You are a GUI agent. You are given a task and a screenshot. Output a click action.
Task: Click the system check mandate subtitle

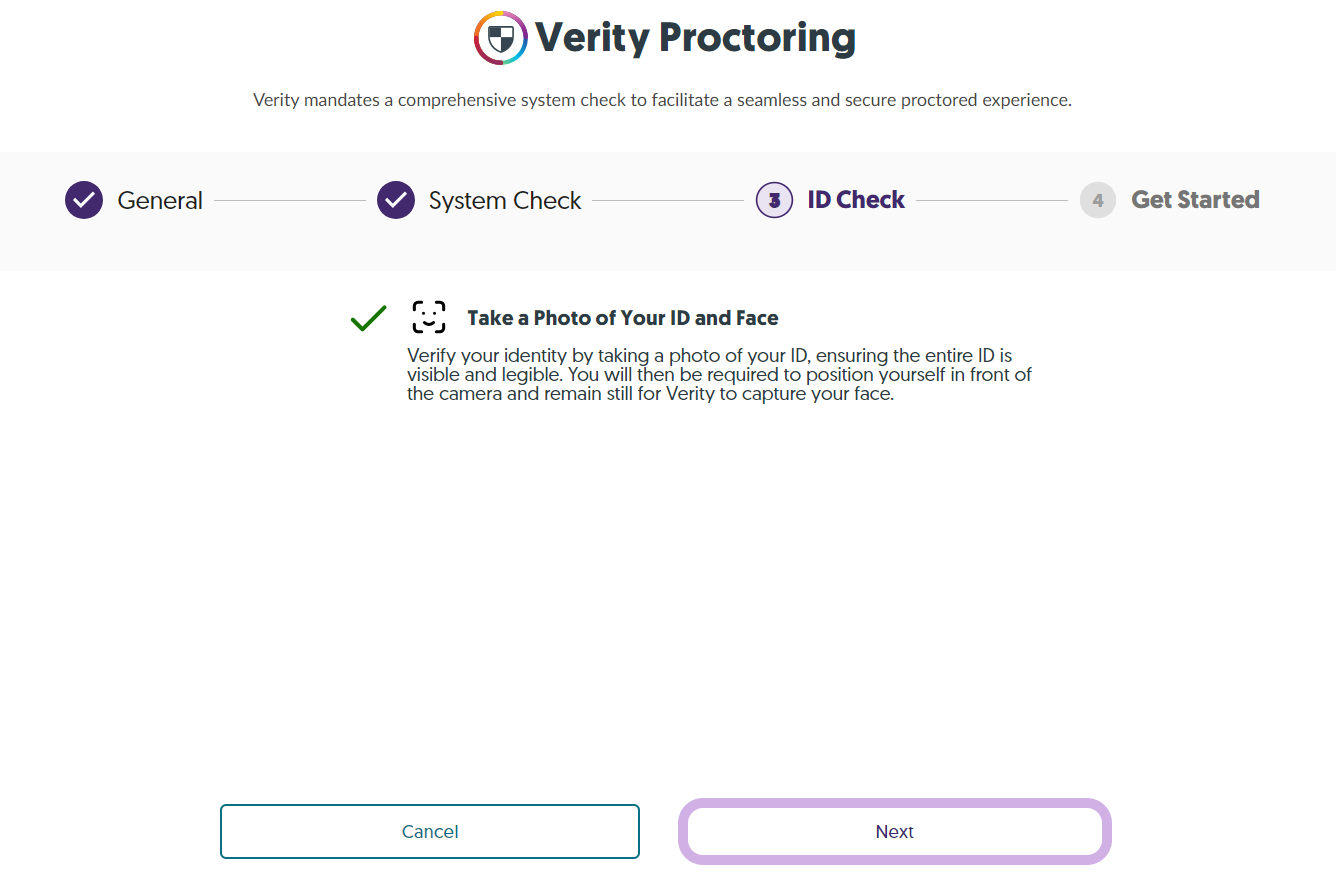click(662, 100)
